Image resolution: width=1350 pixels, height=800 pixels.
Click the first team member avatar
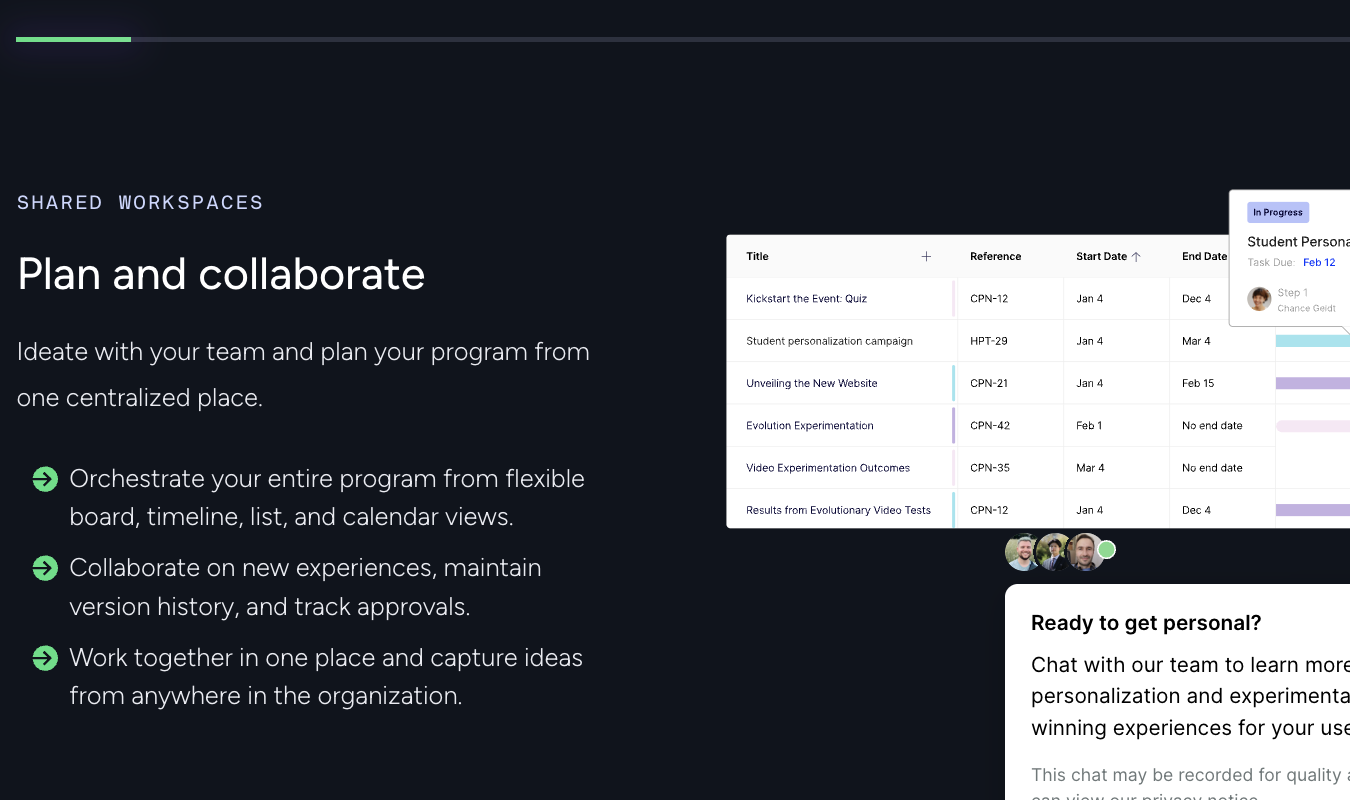[1022, 551]
